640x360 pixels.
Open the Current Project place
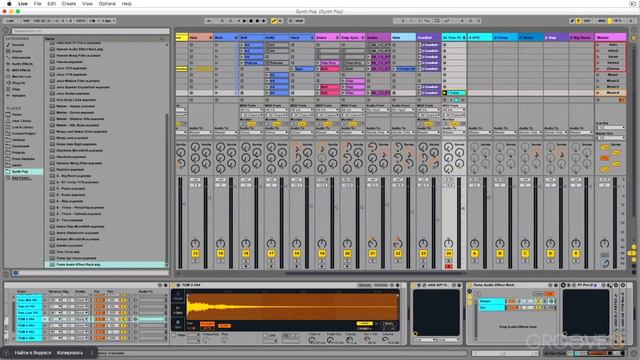coord(24,133)
